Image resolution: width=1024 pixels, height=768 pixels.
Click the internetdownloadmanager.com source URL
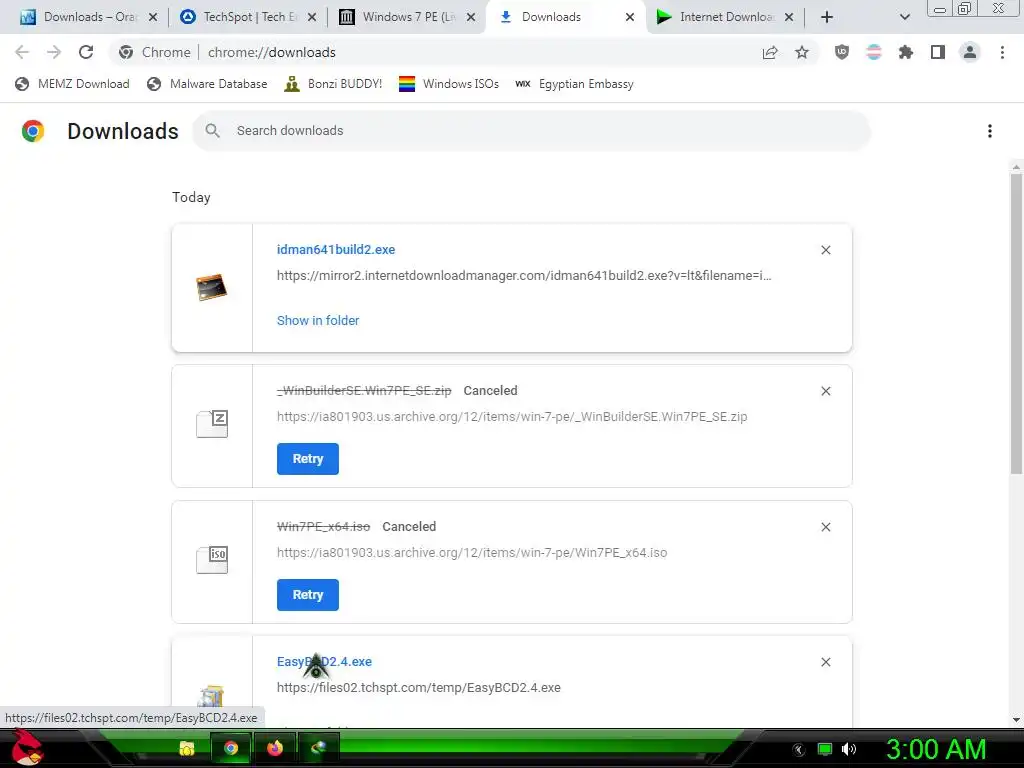(x=524, y=276)
